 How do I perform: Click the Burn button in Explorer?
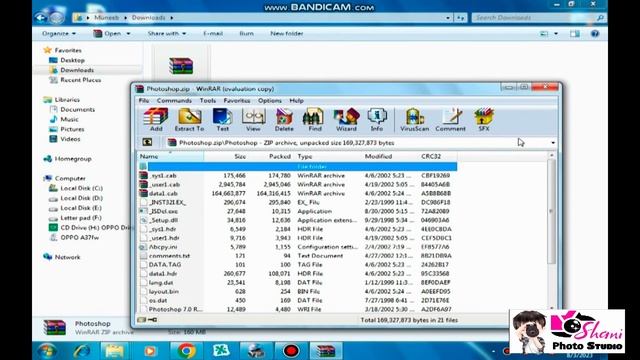click(x=246, y=33)
